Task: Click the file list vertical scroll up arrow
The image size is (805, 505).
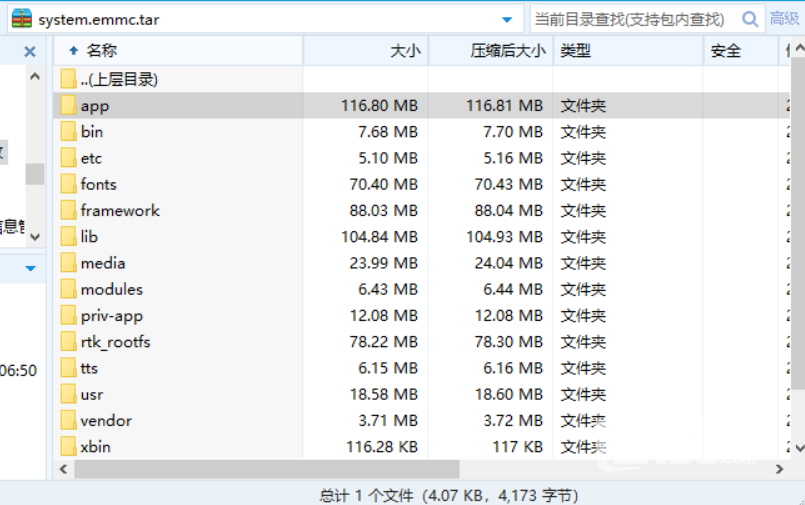Action: coord(799,48)
